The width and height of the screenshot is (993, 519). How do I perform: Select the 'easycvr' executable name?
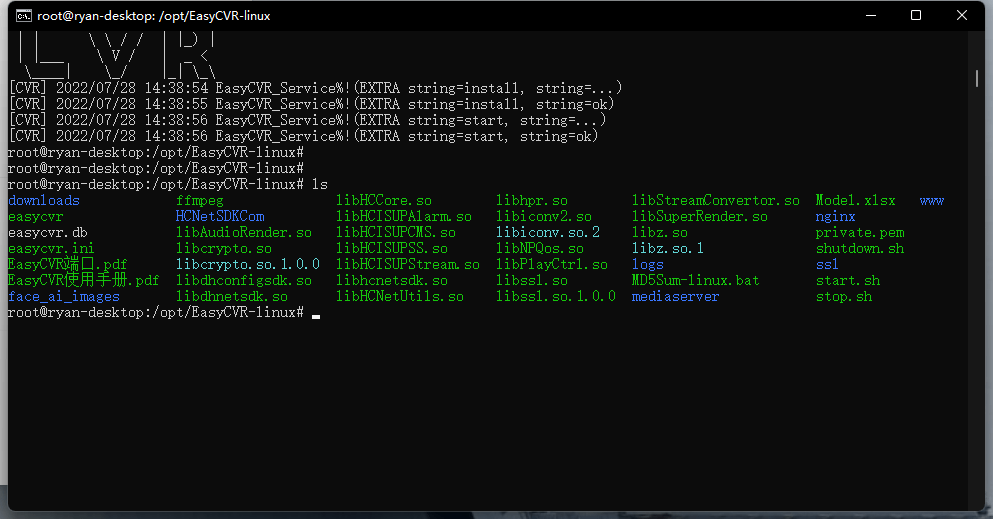point(35,216)
